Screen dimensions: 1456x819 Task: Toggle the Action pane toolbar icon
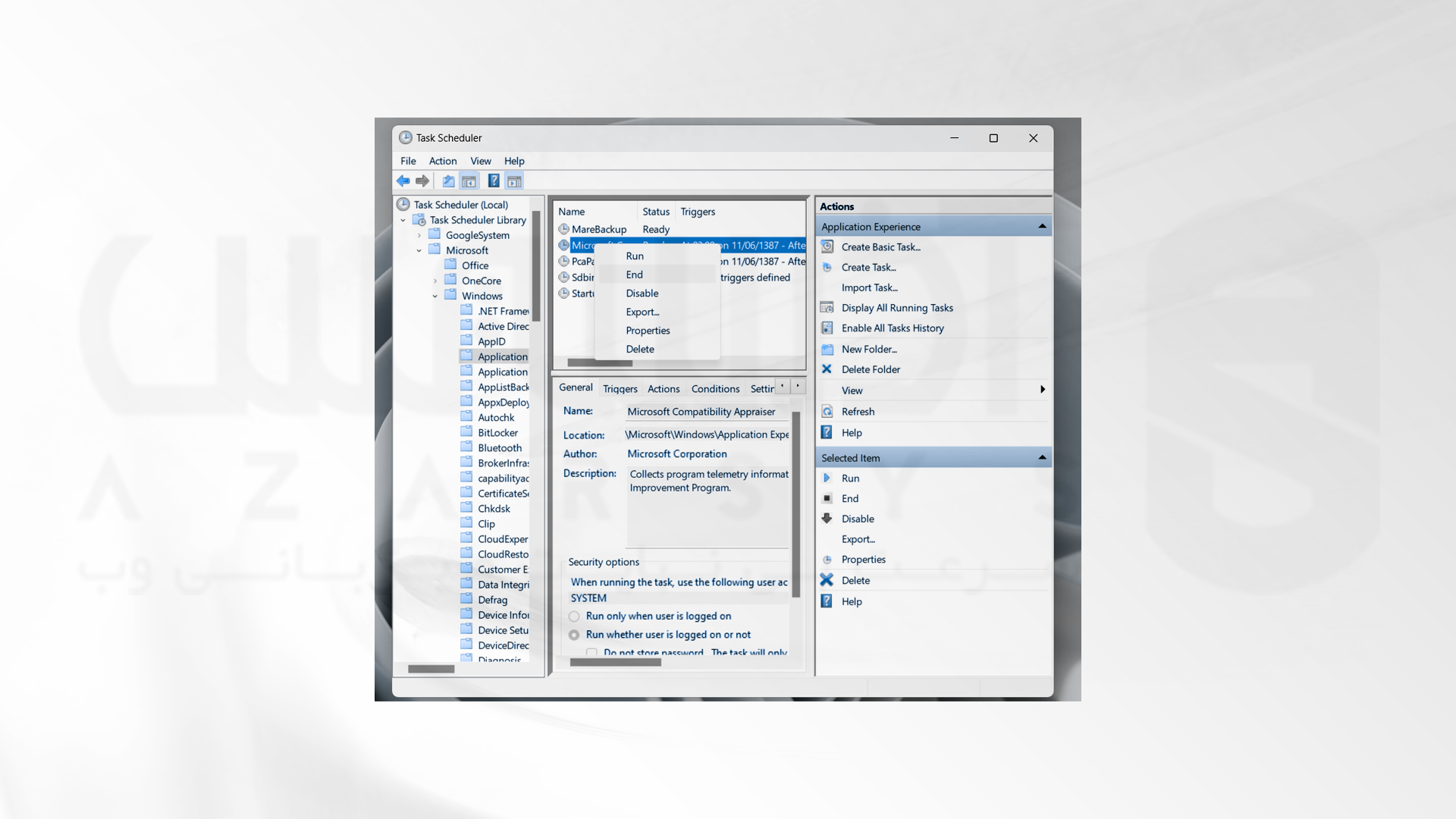(515, 181)
